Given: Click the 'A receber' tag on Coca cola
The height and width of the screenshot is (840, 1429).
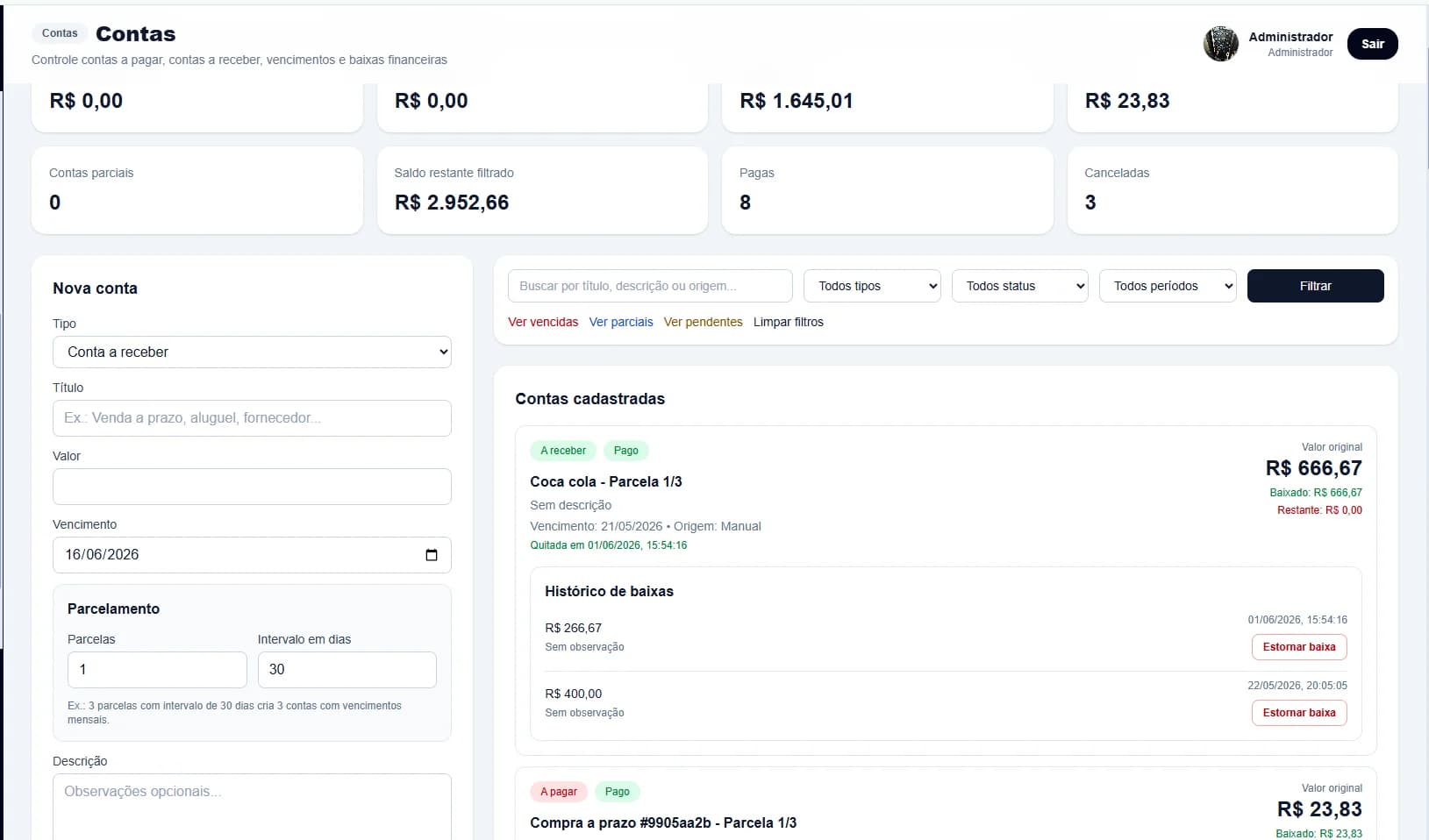Looking at the screenshot, I should pyautogui.click(x=563, y=451).
